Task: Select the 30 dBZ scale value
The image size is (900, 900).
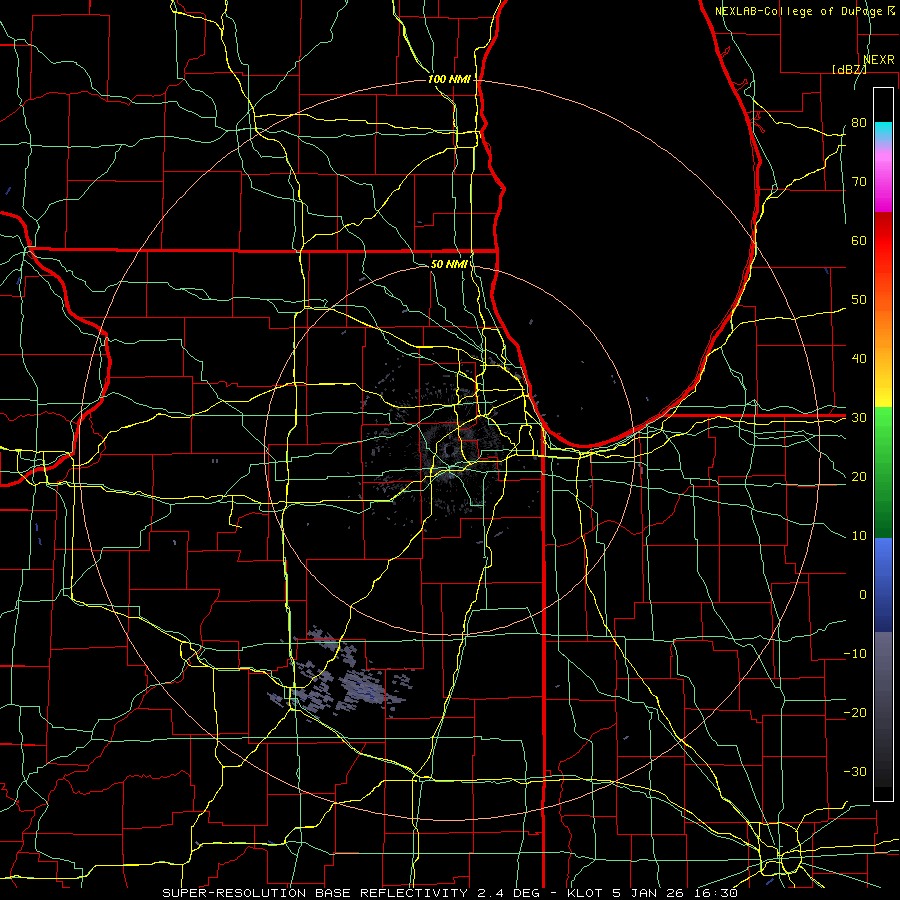Action: (x=859, y=418)
